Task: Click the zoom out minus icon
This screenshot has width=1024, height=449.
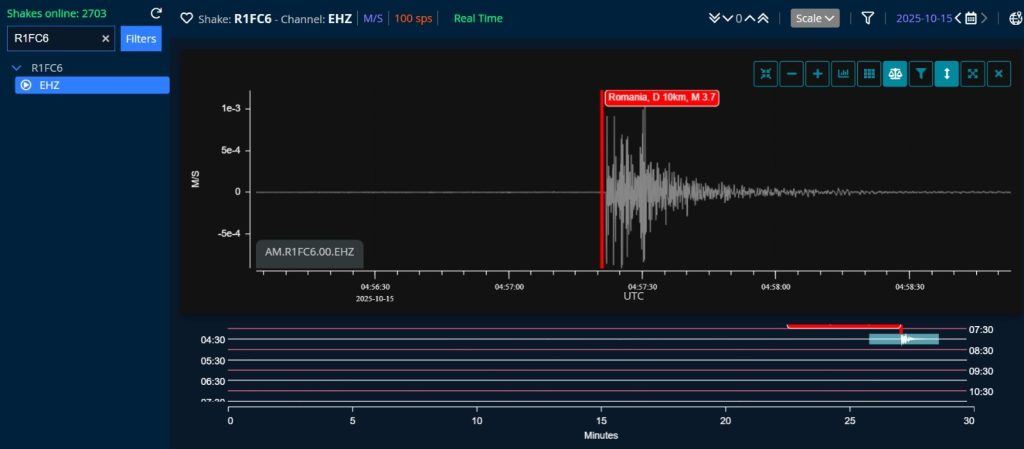Action: 791,73
